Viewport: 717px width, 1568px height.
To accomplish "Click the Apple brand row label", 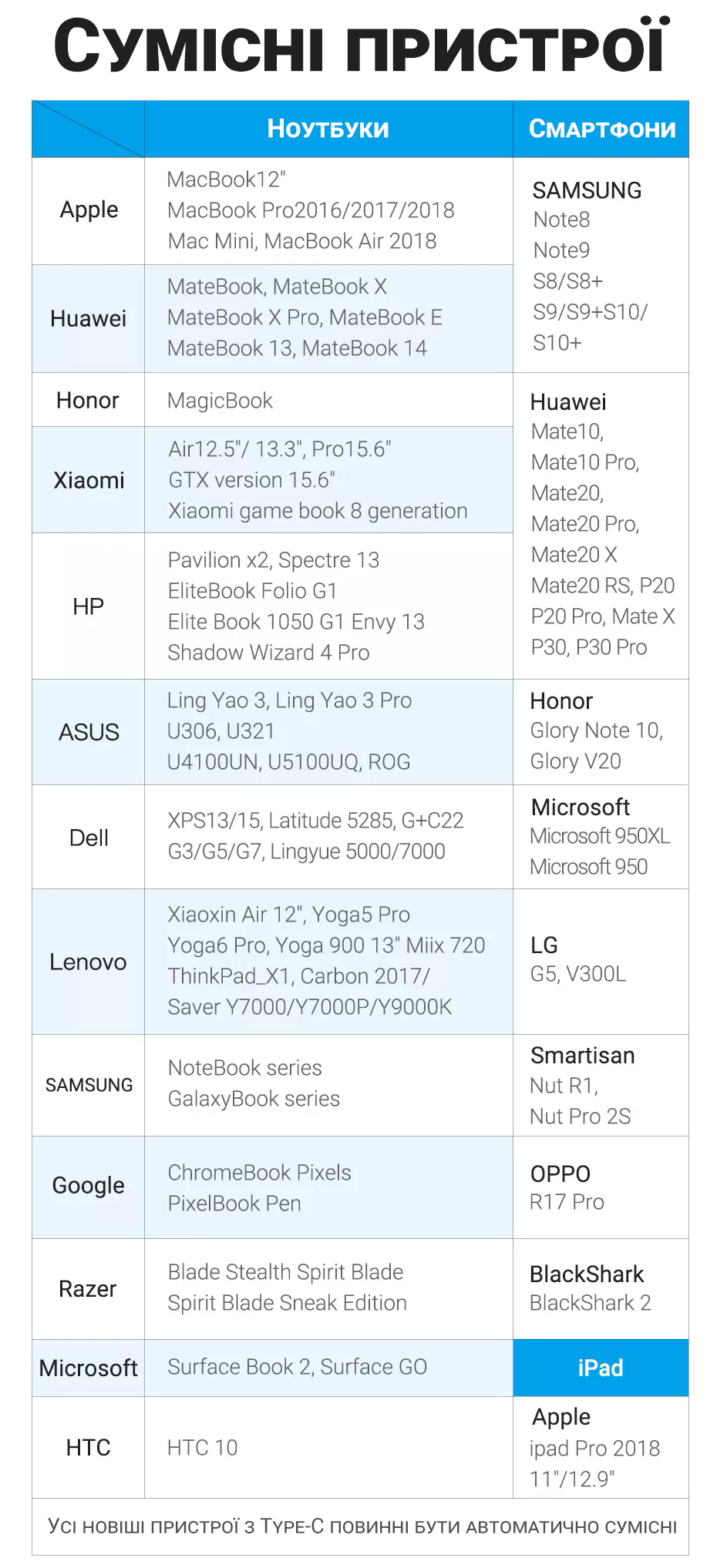I will [89, 210].
